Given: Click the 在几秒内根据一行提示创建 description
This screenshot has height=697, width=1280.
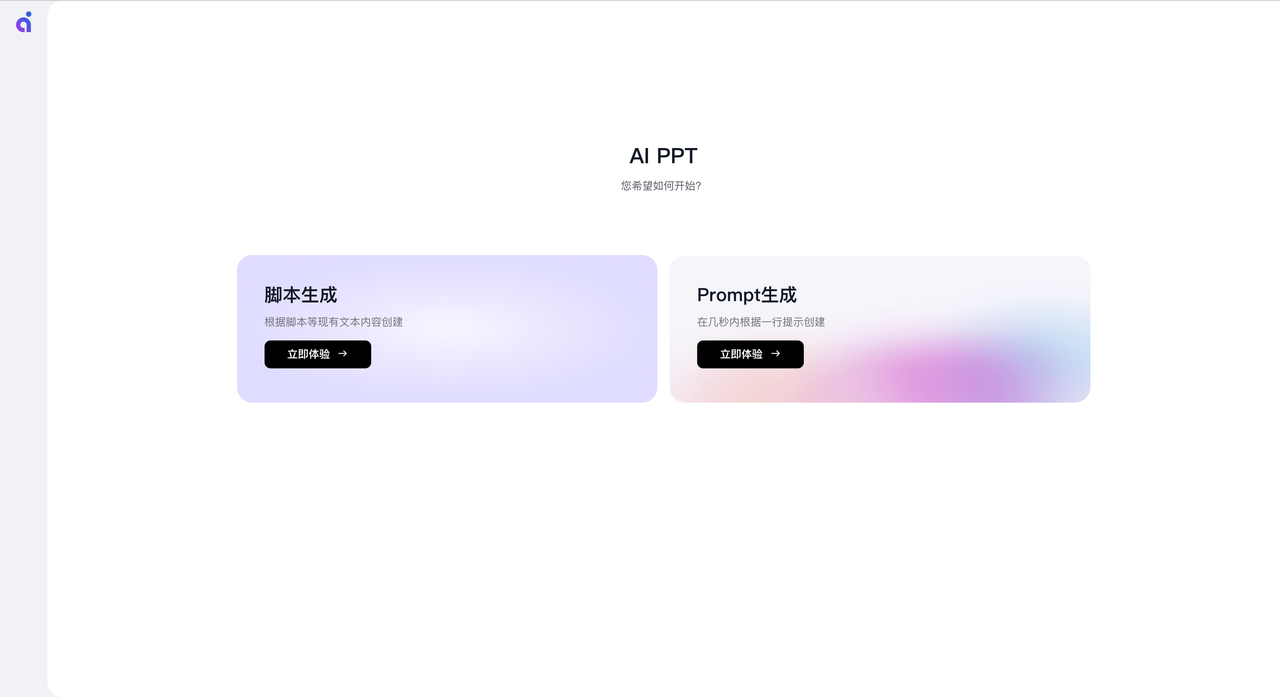Looking at the screenshot, I should click(760, 322).
